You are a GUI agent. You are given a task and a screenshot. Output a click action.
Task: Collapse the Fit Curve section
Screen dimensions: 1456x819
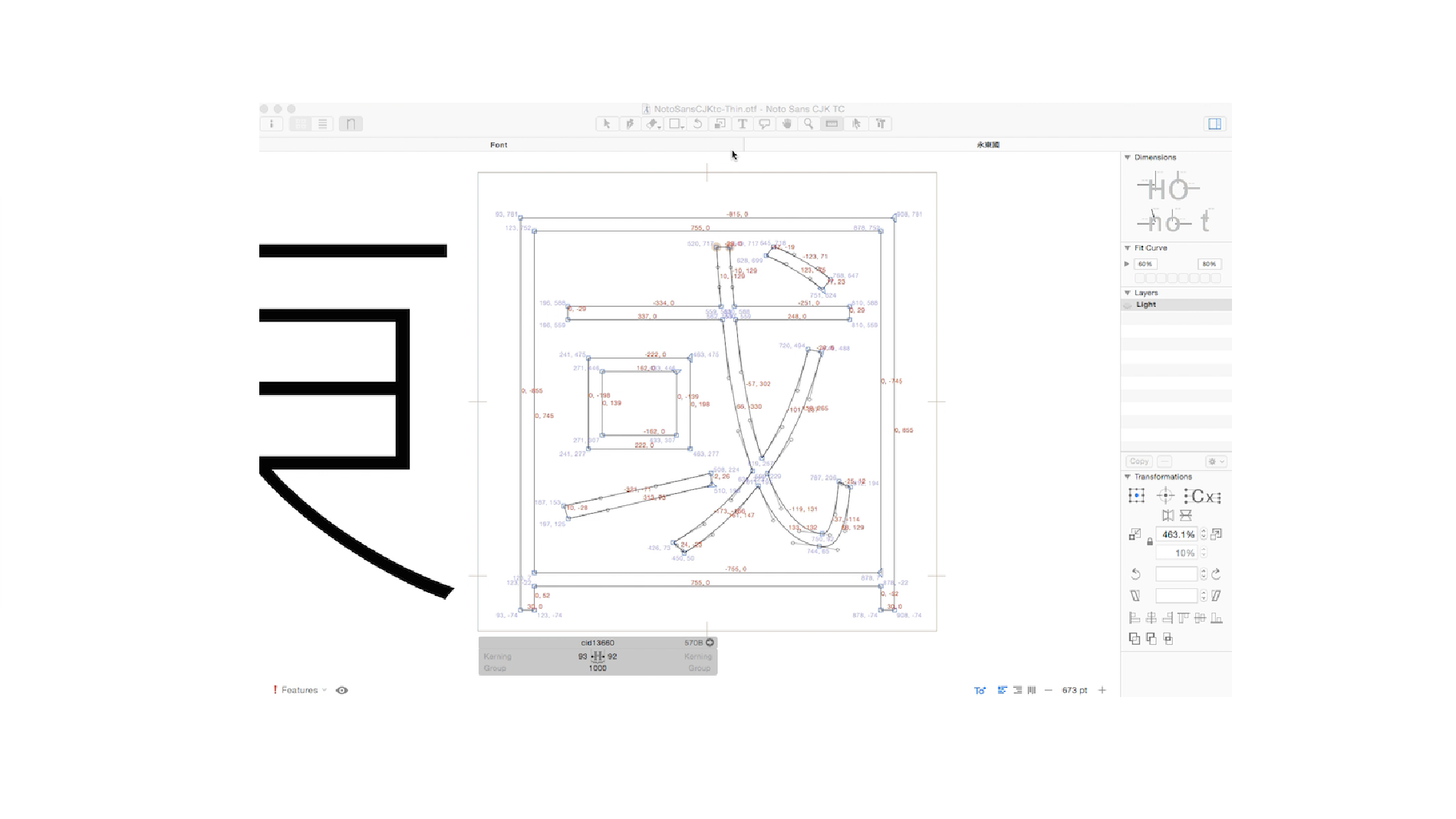[x=1128, y=248]
